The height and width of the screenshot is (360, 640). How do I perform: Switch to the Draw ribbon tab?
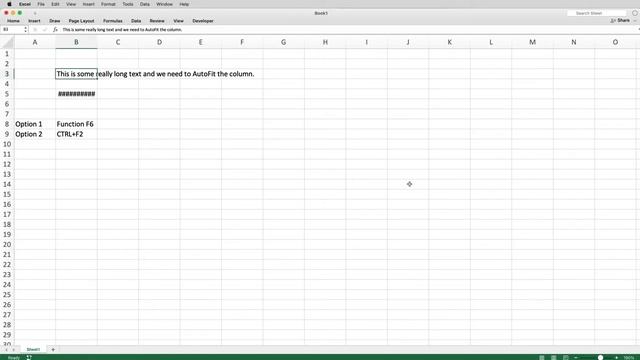(x=55, y=21)
